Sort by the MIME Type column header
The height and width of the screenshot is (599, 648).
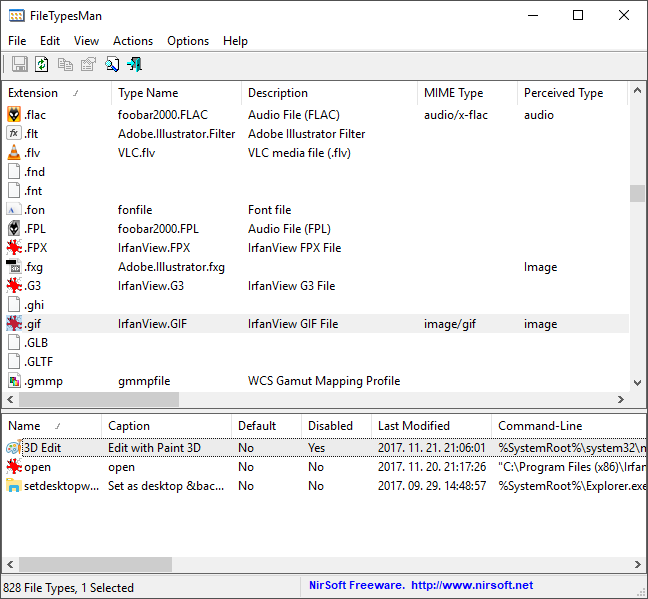tap(453, 93)
